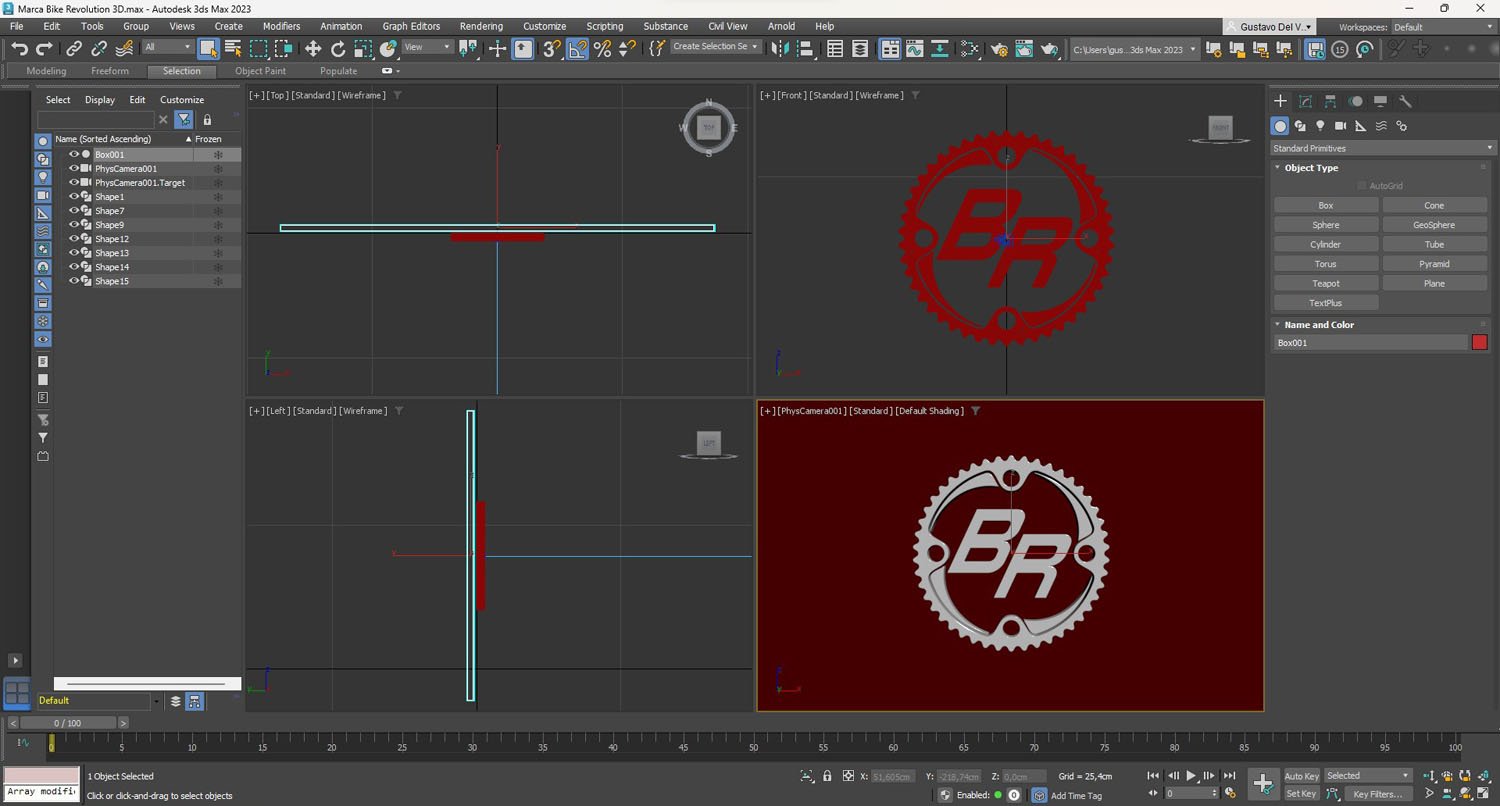Screen dimensions: 1500x806
Task: Click the TextPlus button
Action: (x=1326, y=303)
